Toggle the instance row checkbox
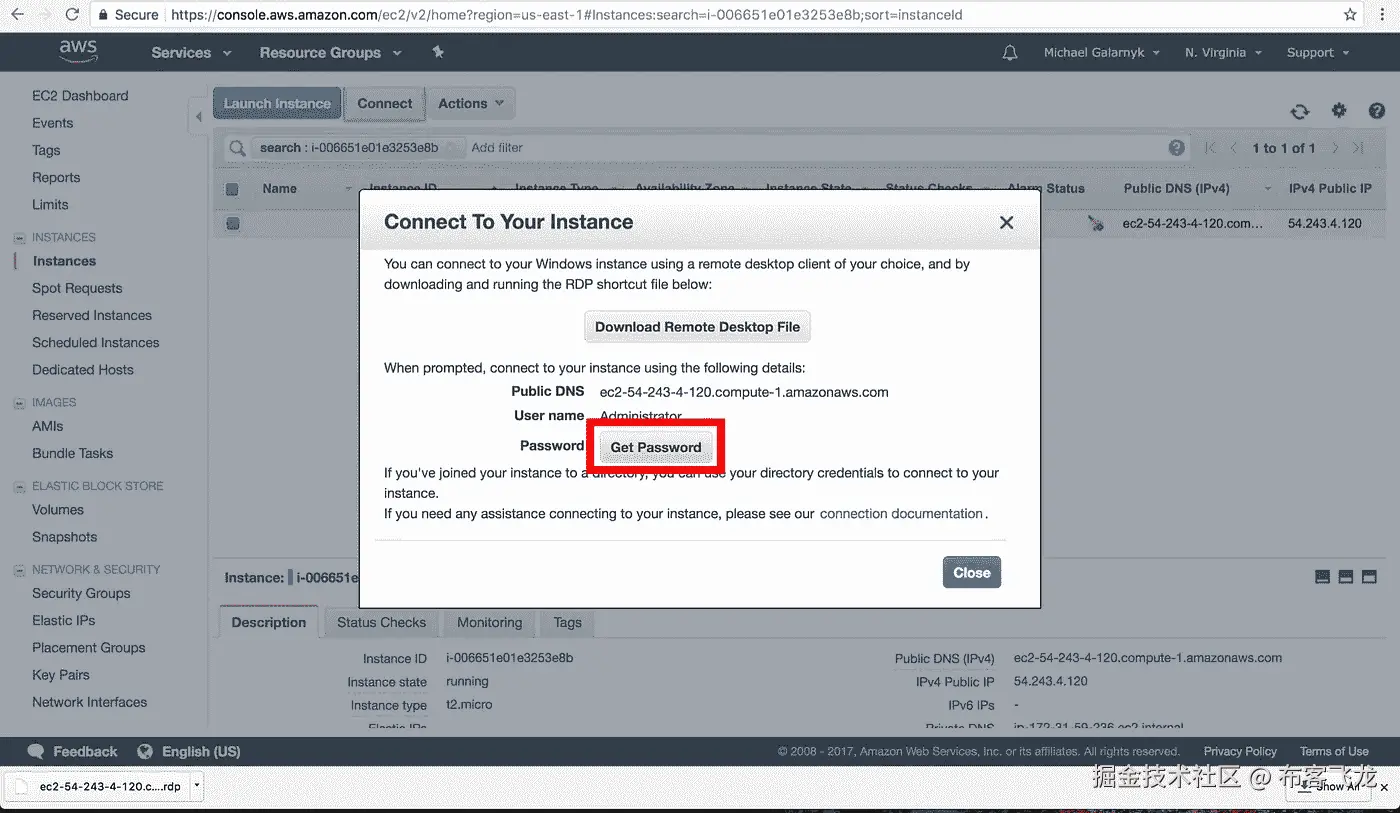Viewport: 1400px width, 813px height. tap(232, 224)
